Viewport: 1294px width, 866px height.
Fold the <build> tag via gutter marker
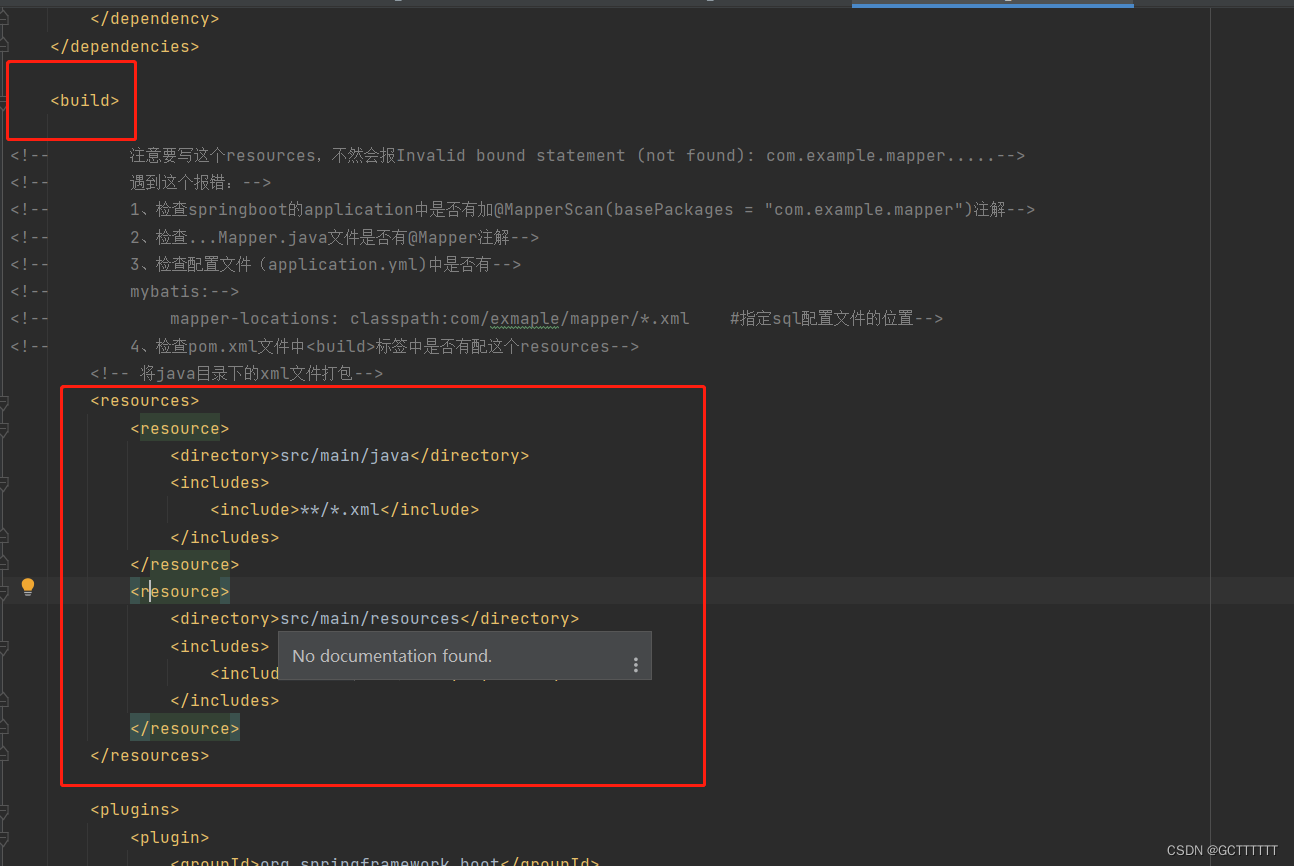pyautogui.click(x=4, y=101)
